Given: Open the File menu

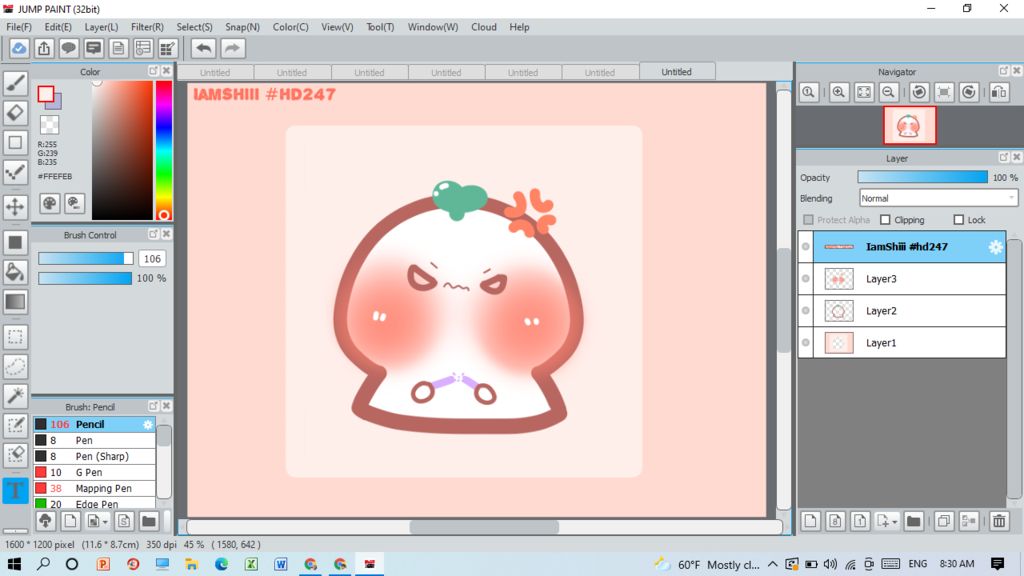Looking at the screenshot, I should [19, 27].
